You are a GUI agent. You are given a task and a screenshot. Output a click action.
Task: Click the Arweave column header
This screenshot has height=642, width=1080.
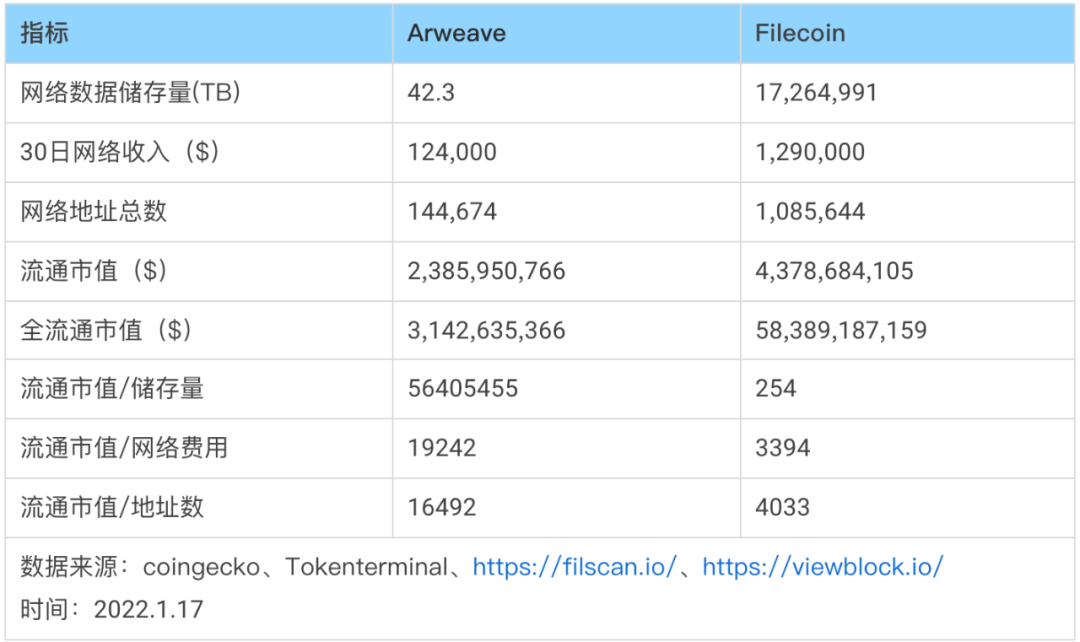tap(456, 33)
